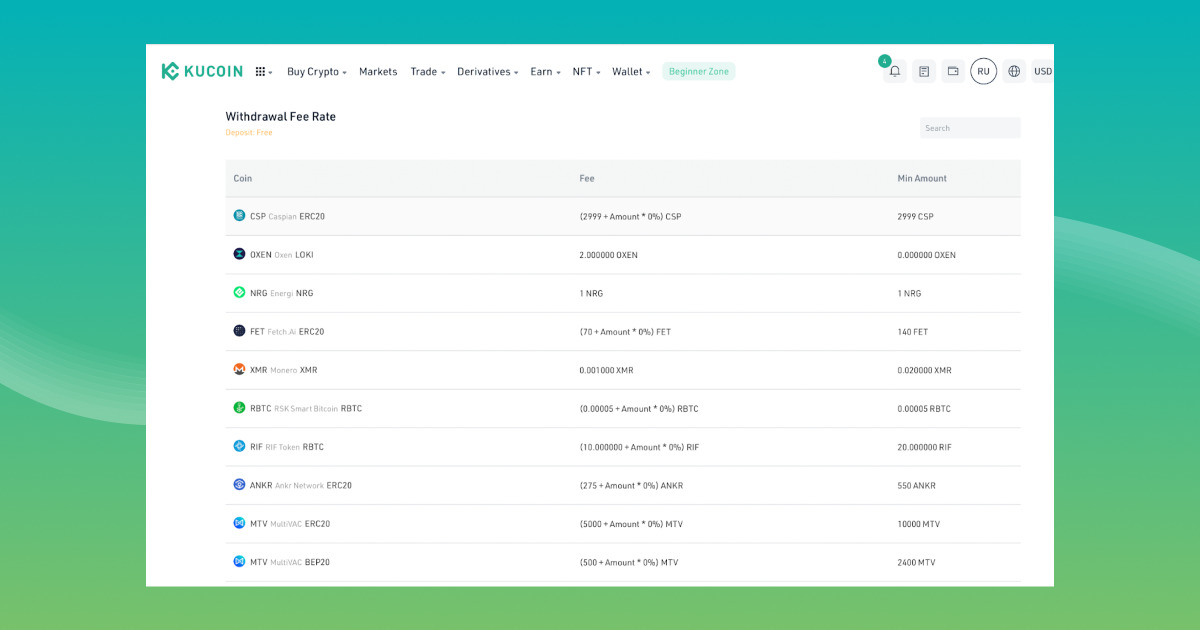The width and height of the screenshot is (1200, 630).
Task: Click the Ankr Network coin icon
Action: click(x=239, y=485)
